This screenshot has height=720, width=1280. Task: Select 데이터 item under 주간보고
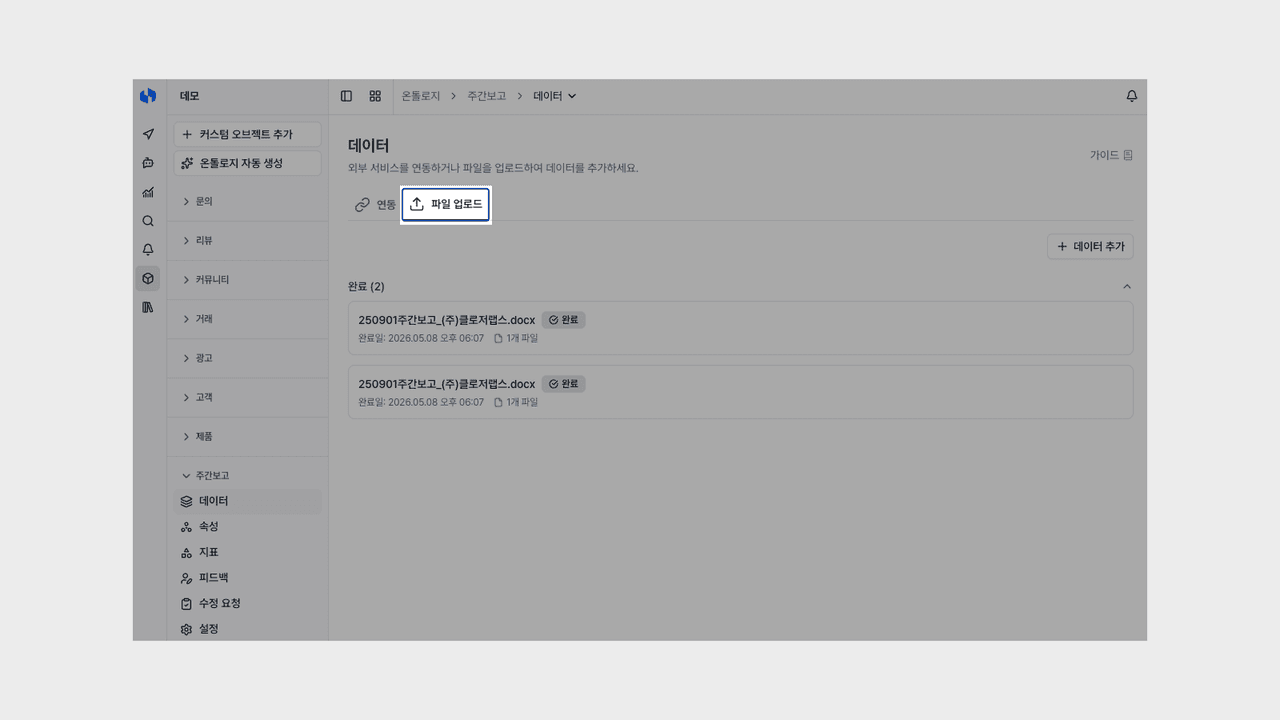(247, 501)
